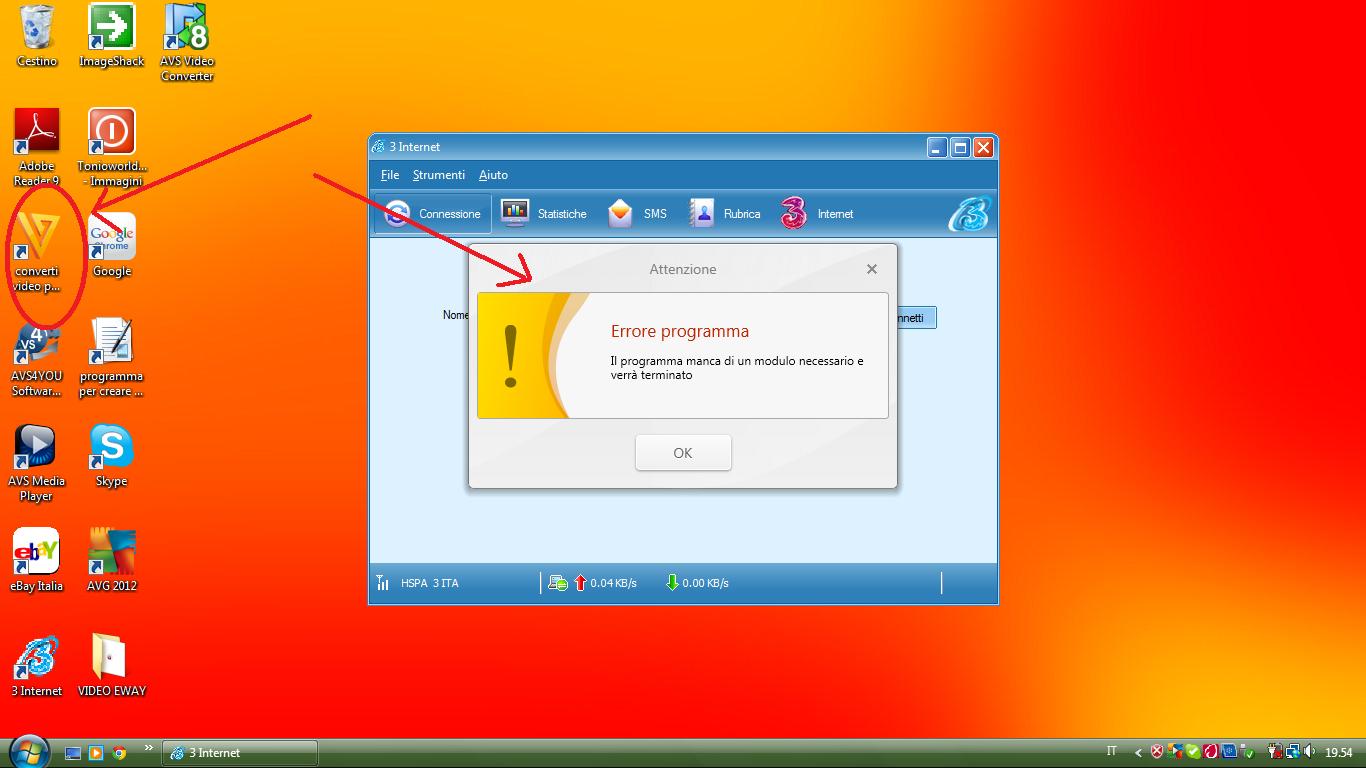1366x768 pixels.
Task: Click Skype green check tray icon
Action: click(x=1193, y=752)
